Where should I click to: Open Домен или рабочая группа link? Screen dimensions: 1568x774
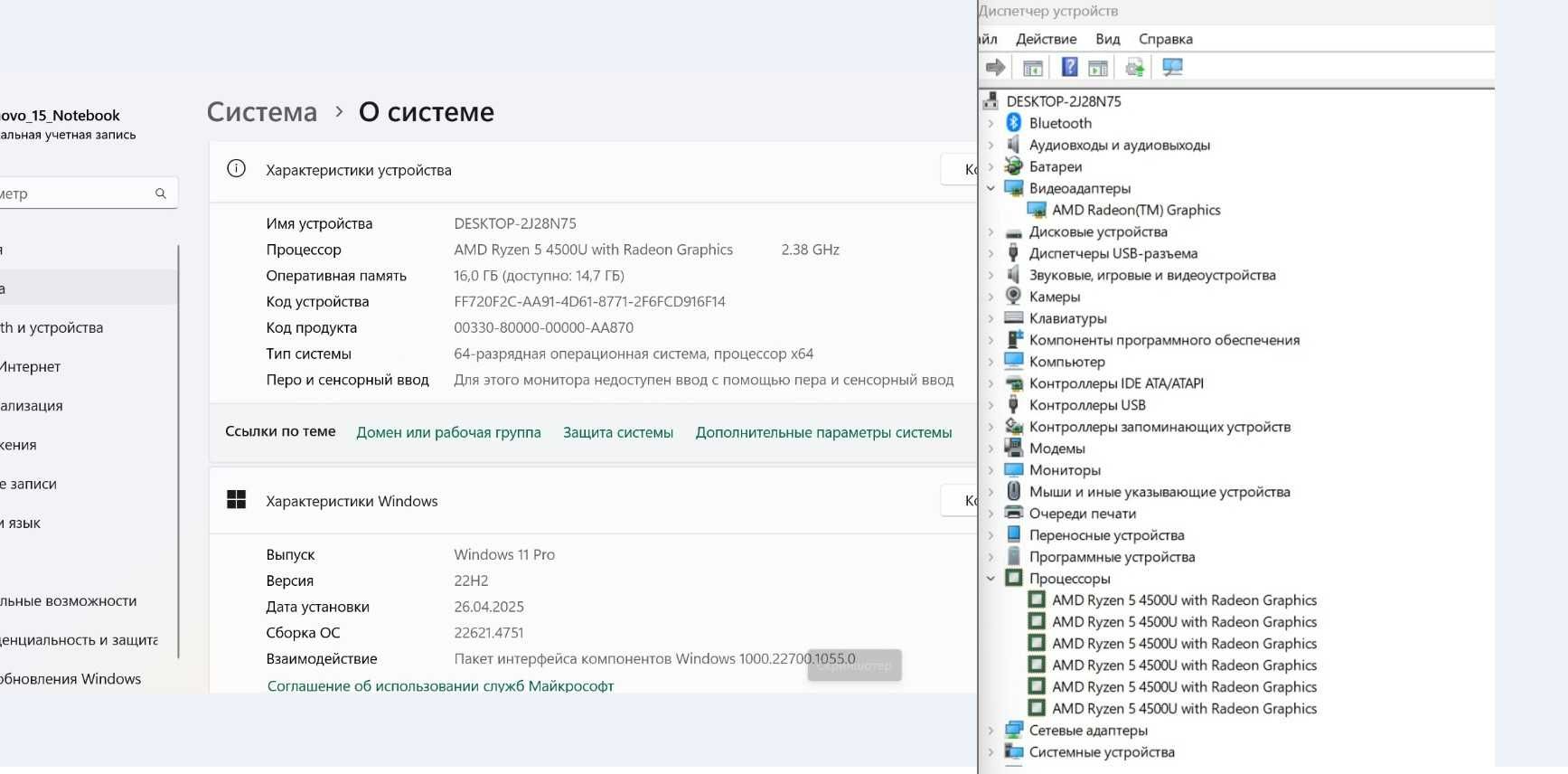click(448, 432)
